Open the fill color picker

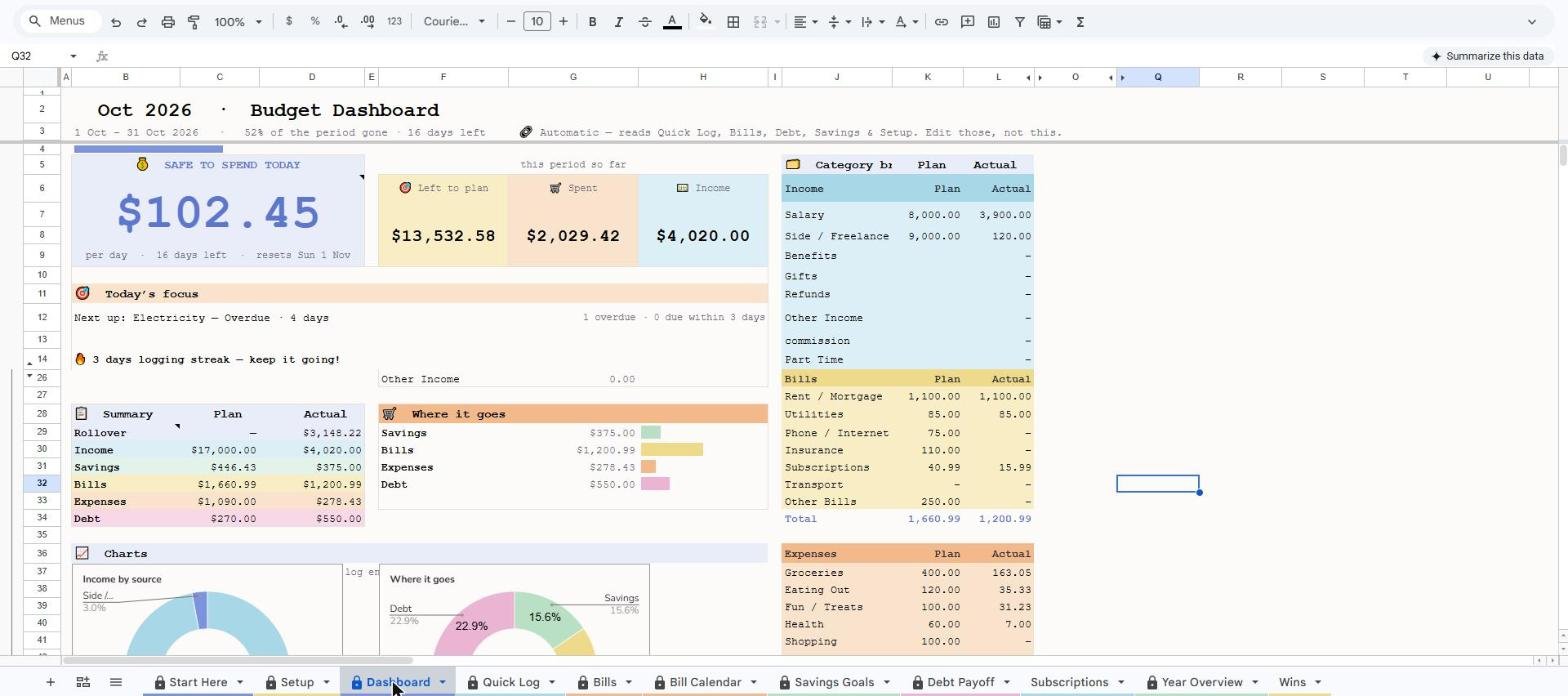tap(705, 22)
